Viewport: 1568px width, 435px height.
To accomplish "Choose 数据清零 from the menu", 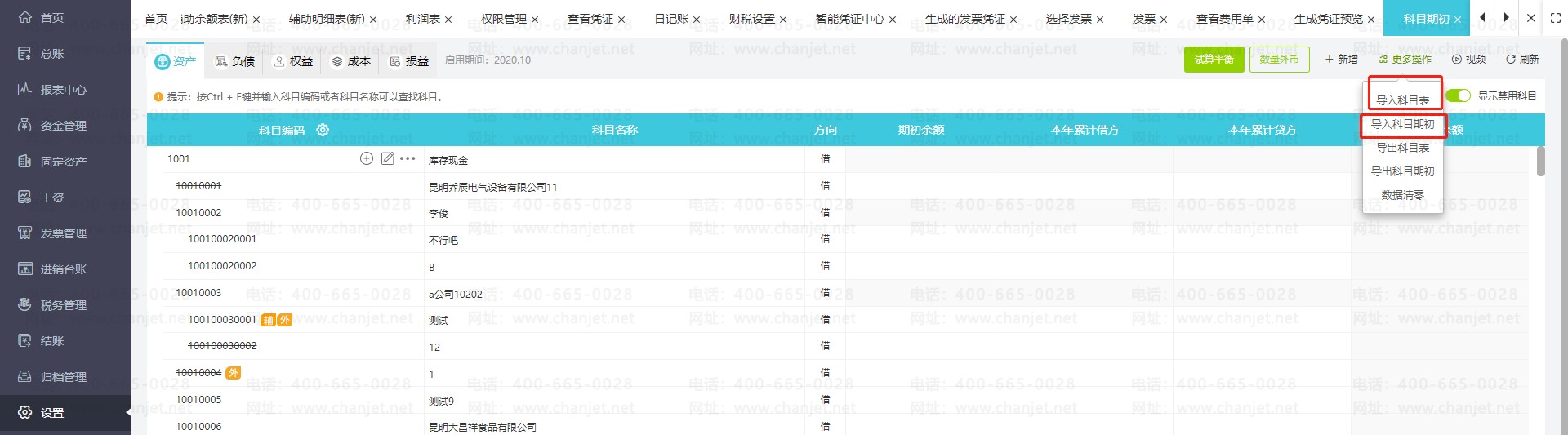I will point(1403,195).
